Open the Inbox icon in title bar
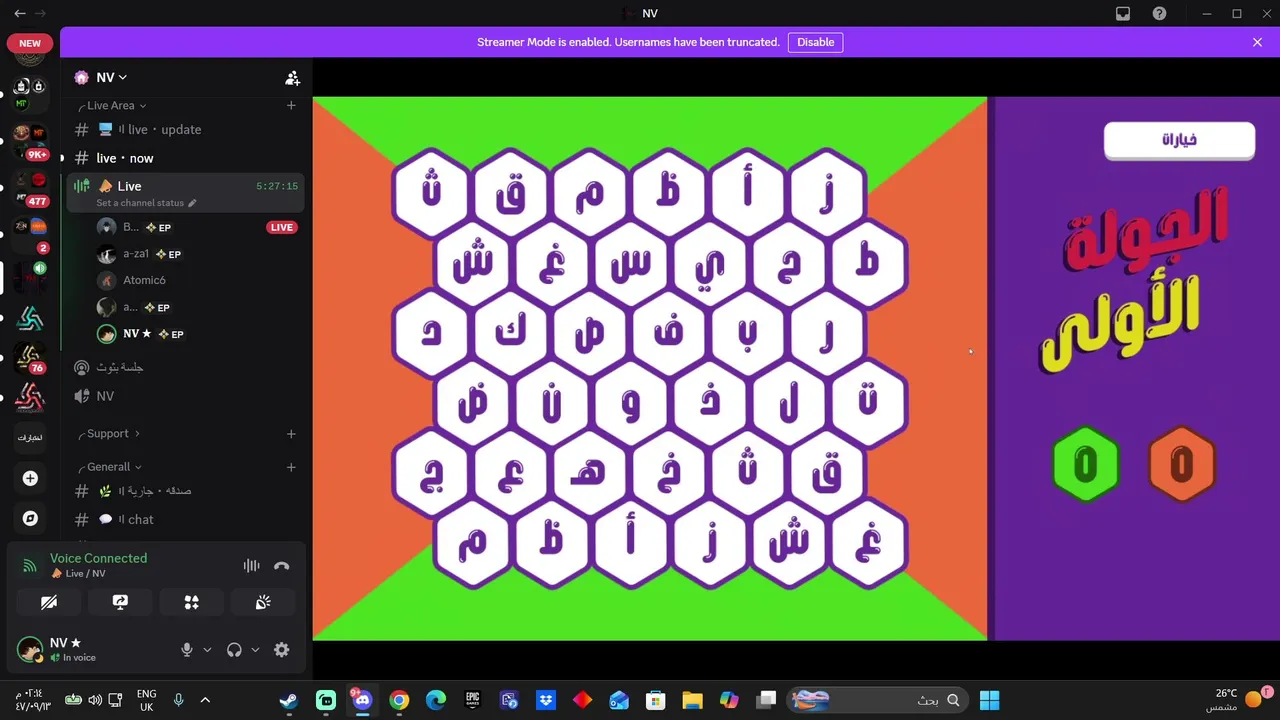This screenshot has width=1280, height=720. (x=1123, y=13)
